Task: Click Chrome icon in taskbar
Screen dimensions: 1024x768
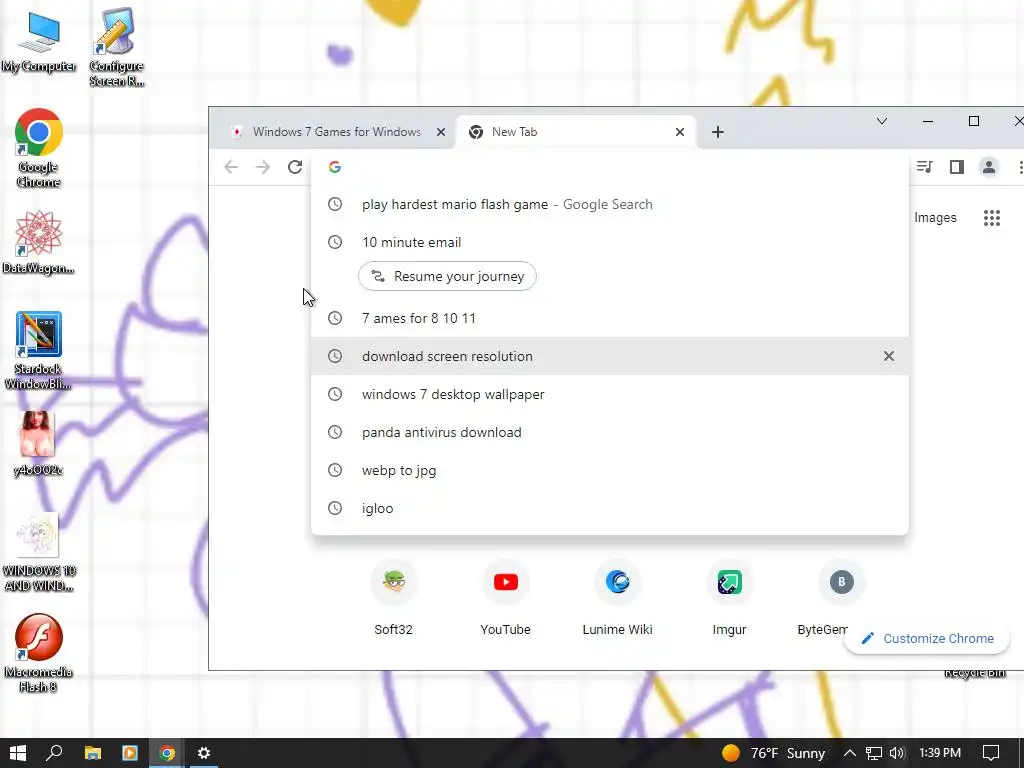Action: tap(167, 753)
